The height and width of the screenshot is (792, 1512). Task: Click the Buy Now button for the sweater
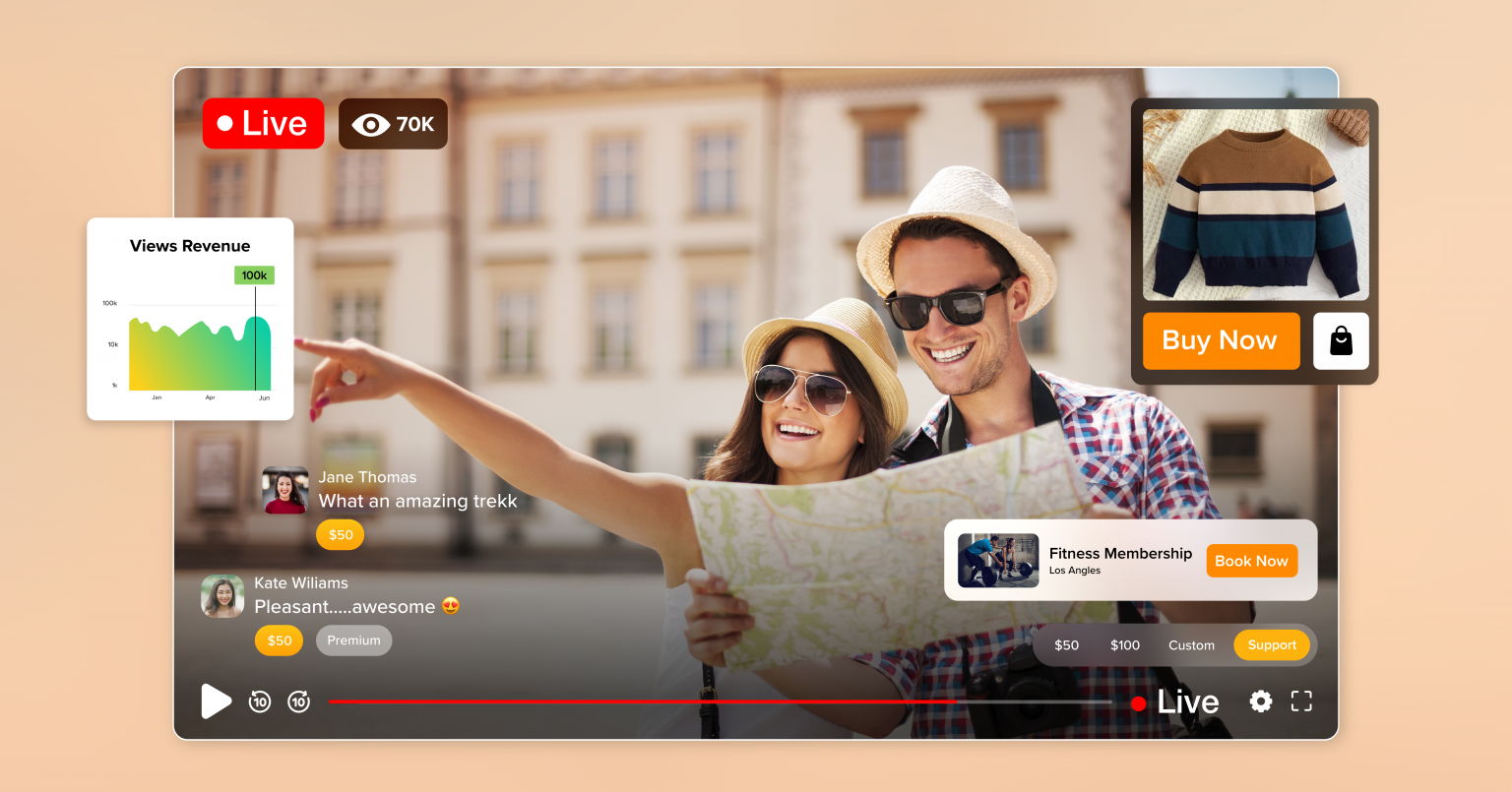(1221, 340)
